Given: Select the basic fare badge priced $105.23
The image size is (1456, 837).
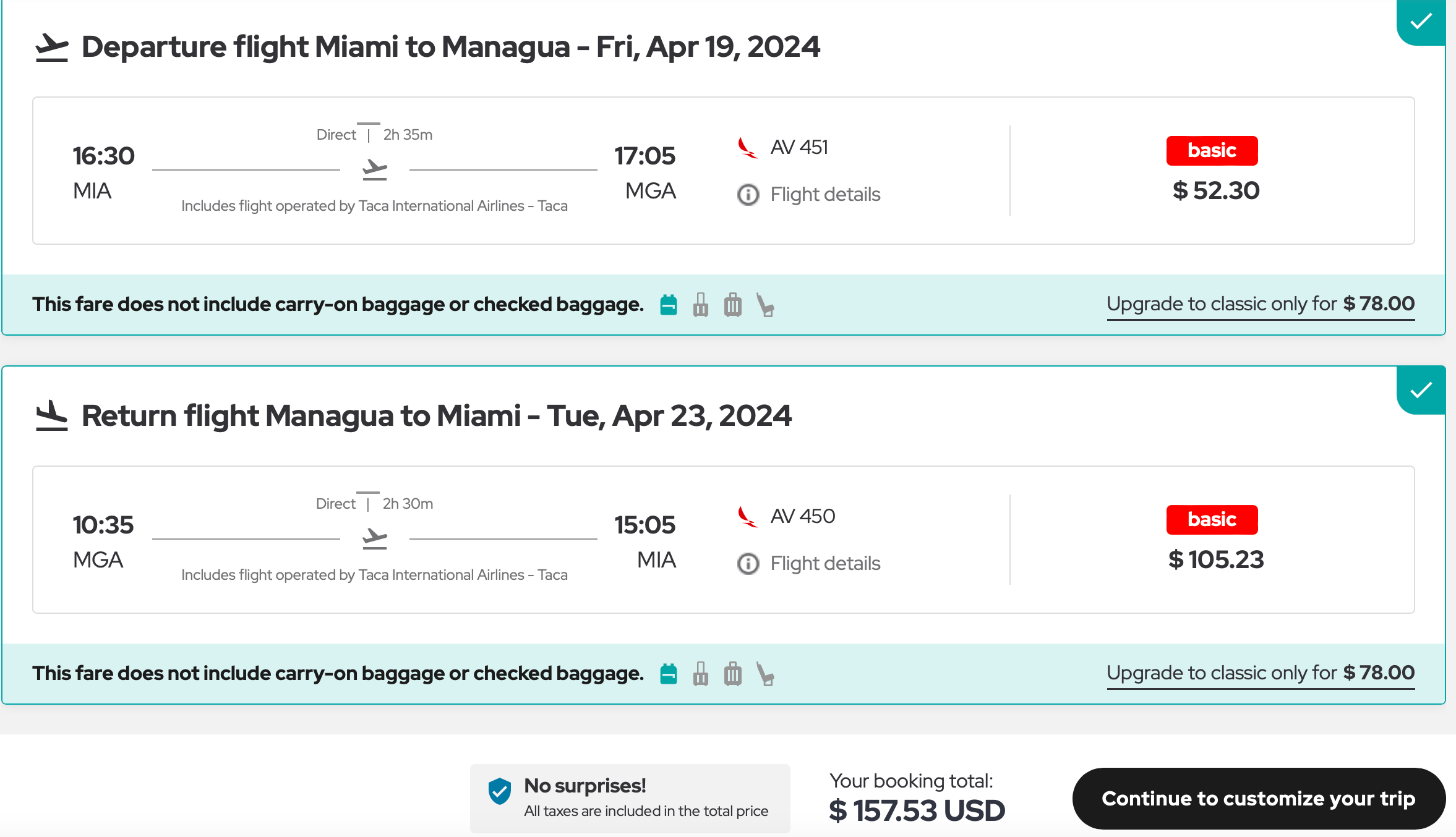Looking at the screenshot, I should pos(1212,520).
